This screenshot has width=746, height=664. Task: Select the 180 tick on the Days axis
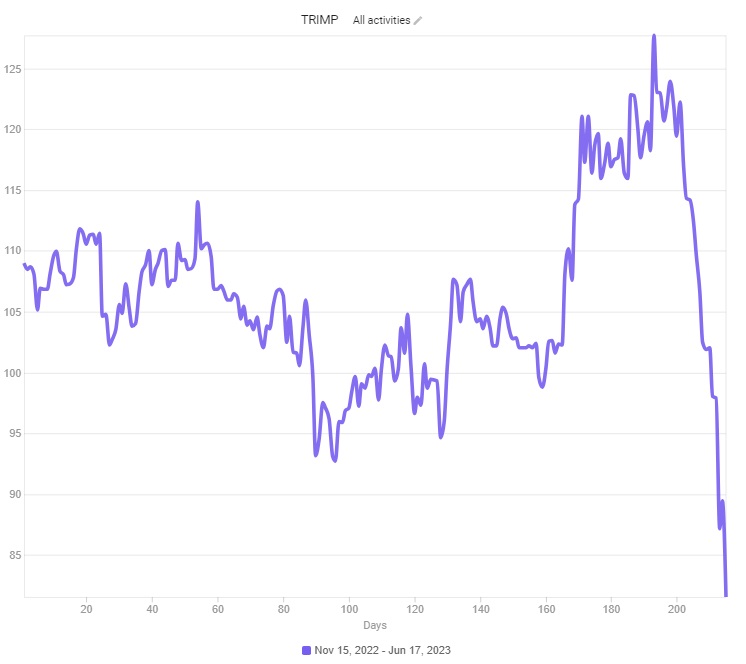click(x=611, y=608)
